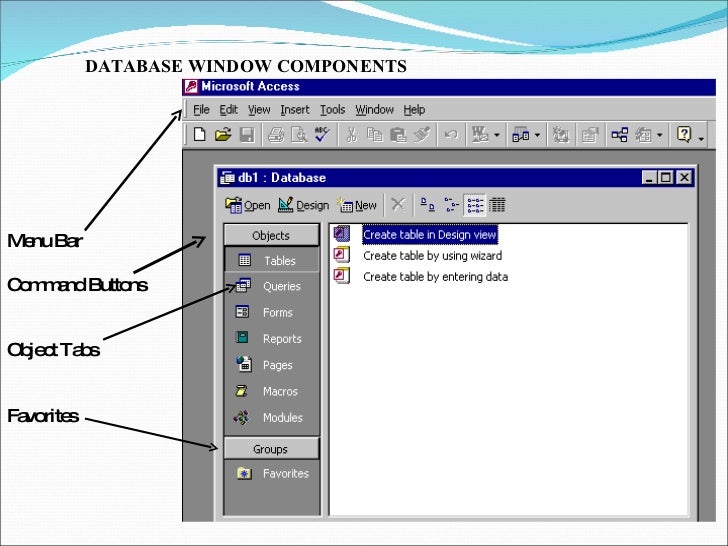This screenshot has height=546, width=728.
Task: Click the New button in db1 window
Action: point(357,205)
